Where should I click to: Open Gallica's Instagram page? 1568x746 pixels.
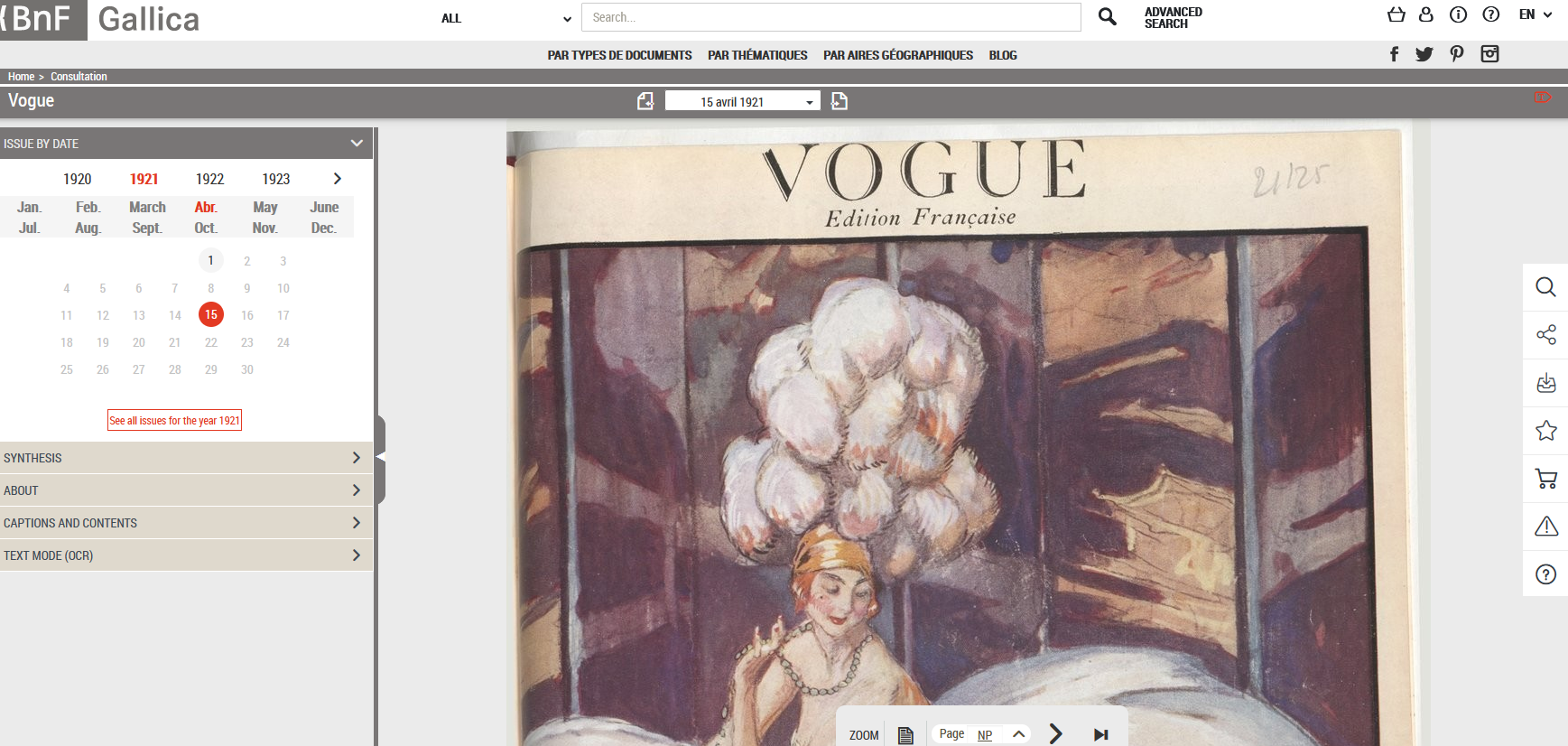[x=1490, y=54]
